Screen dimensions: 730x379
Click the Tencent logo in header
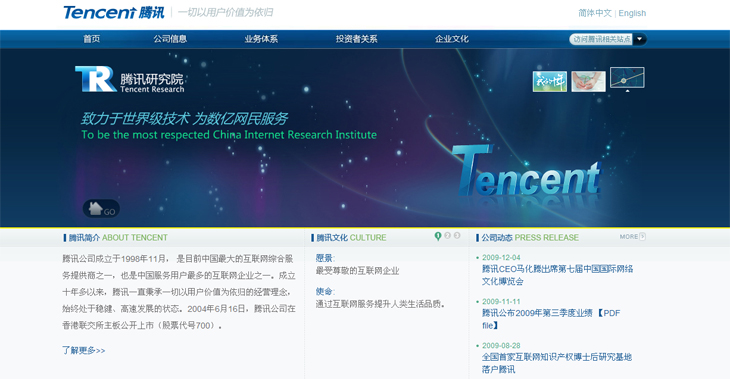pyautogui.click(x=114, y=13)
